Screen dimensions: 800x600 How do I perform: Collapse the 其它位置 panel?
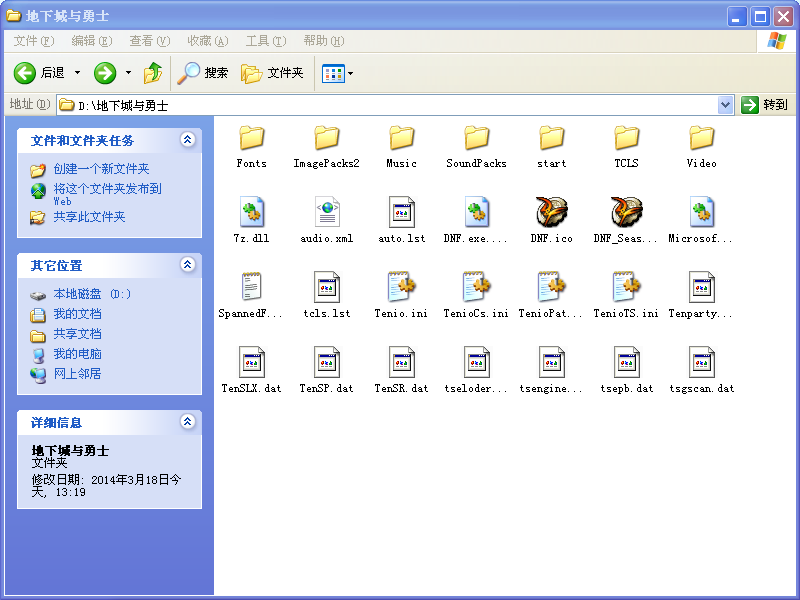pos(188,264)
